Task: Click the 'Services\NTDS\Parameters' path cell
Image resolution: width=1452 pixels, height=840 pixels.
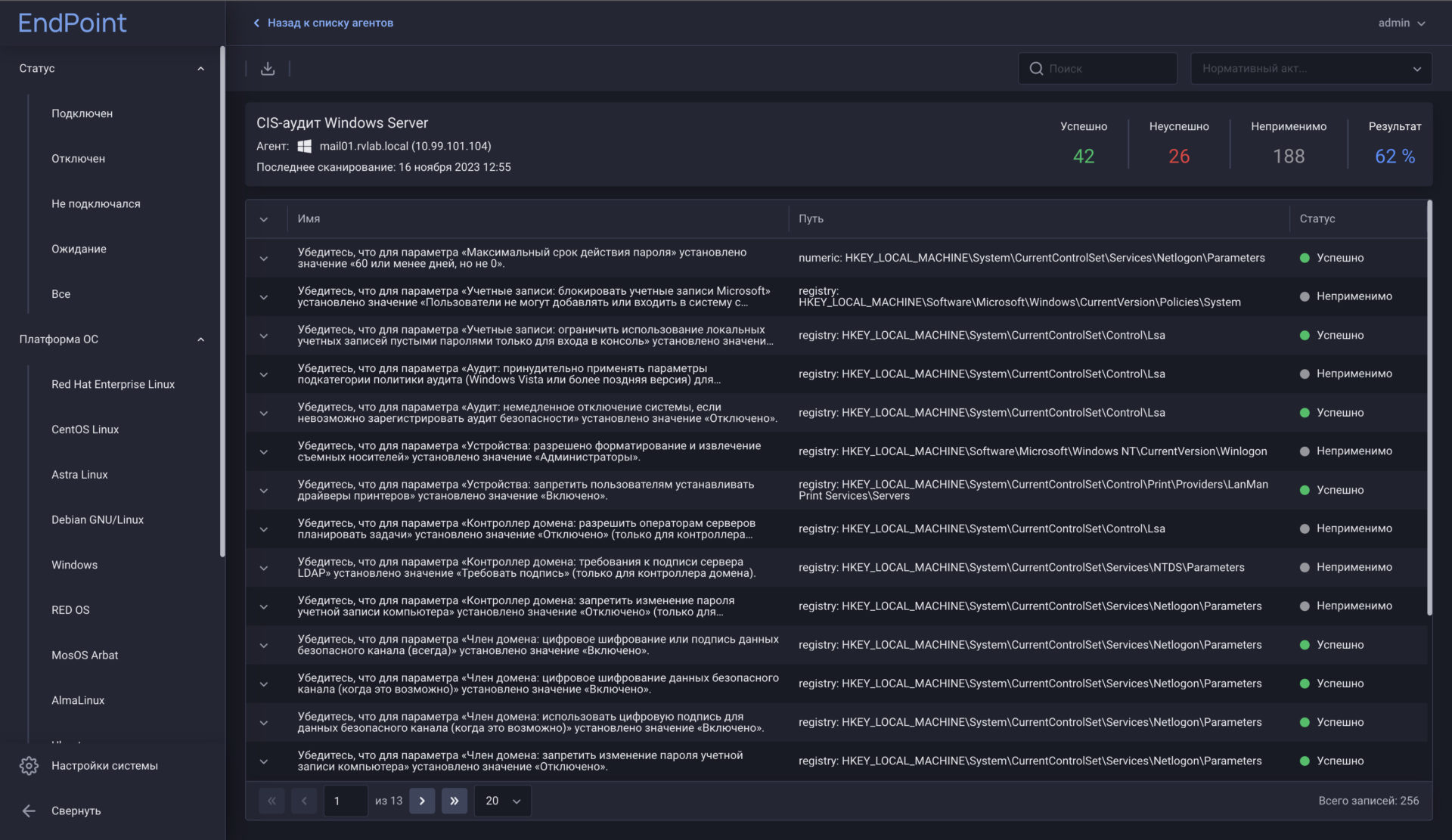Action: click(1021, 568)
